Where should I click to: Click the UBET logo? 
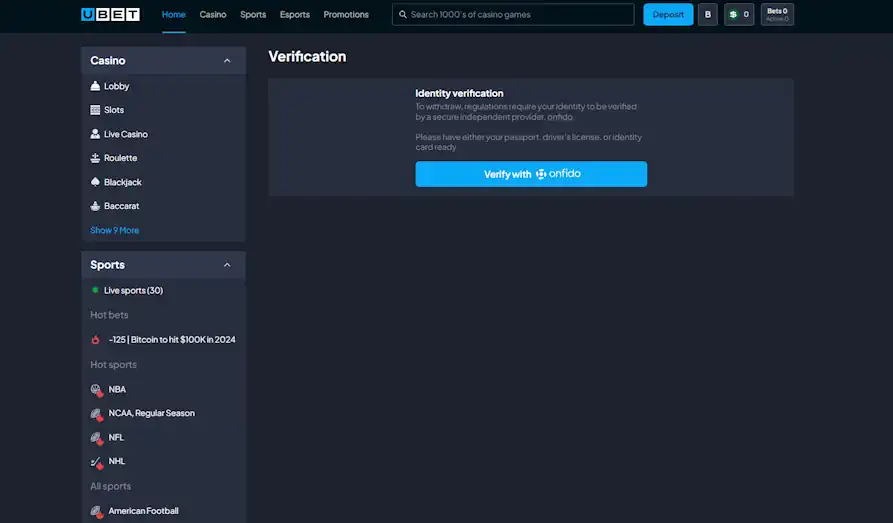tap(110, 15)
